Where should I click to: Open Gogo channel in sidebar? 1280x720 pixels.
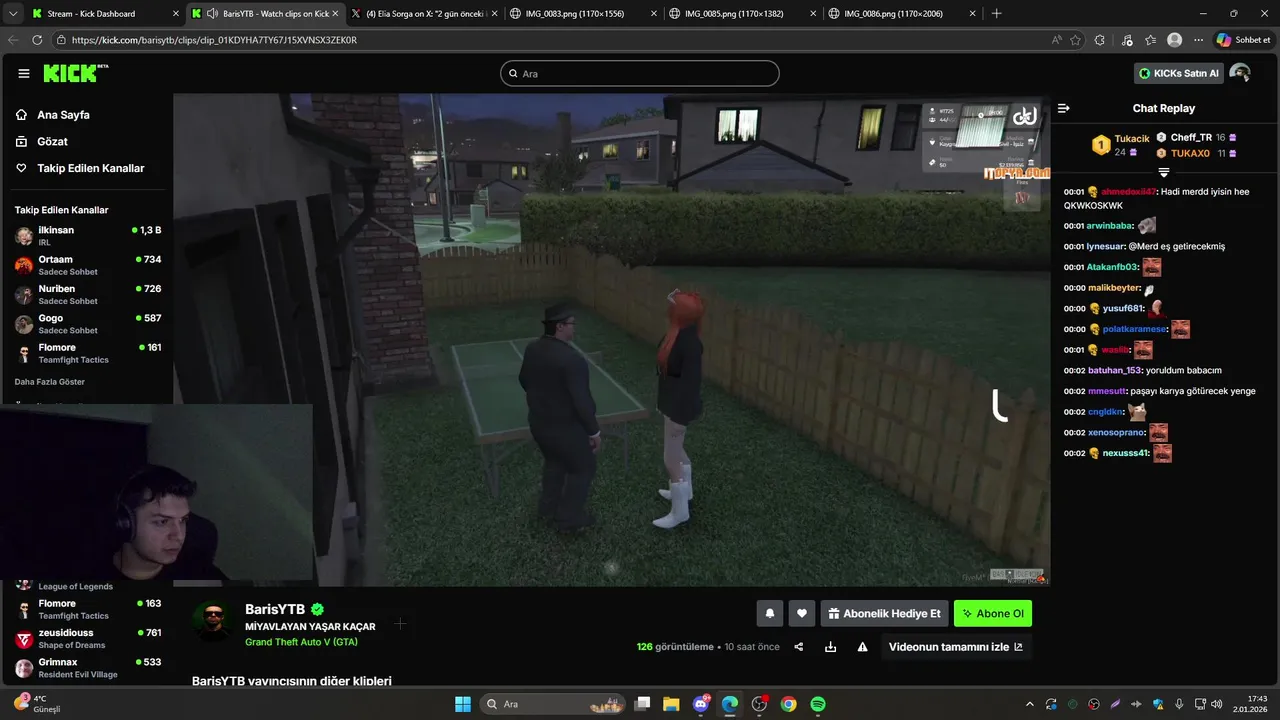[x=88, y=324]
